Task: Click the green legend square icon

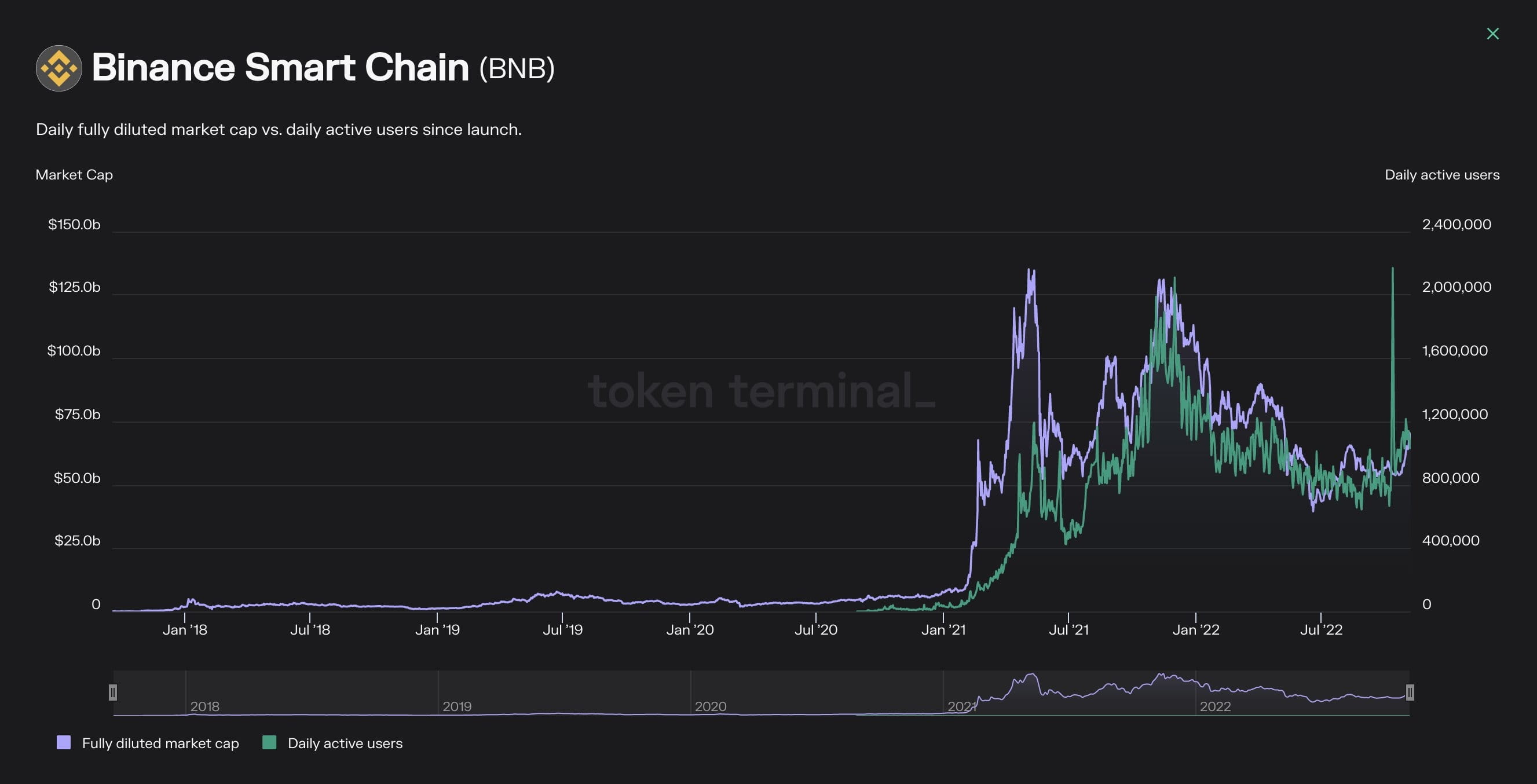Action: click(270, 743)
